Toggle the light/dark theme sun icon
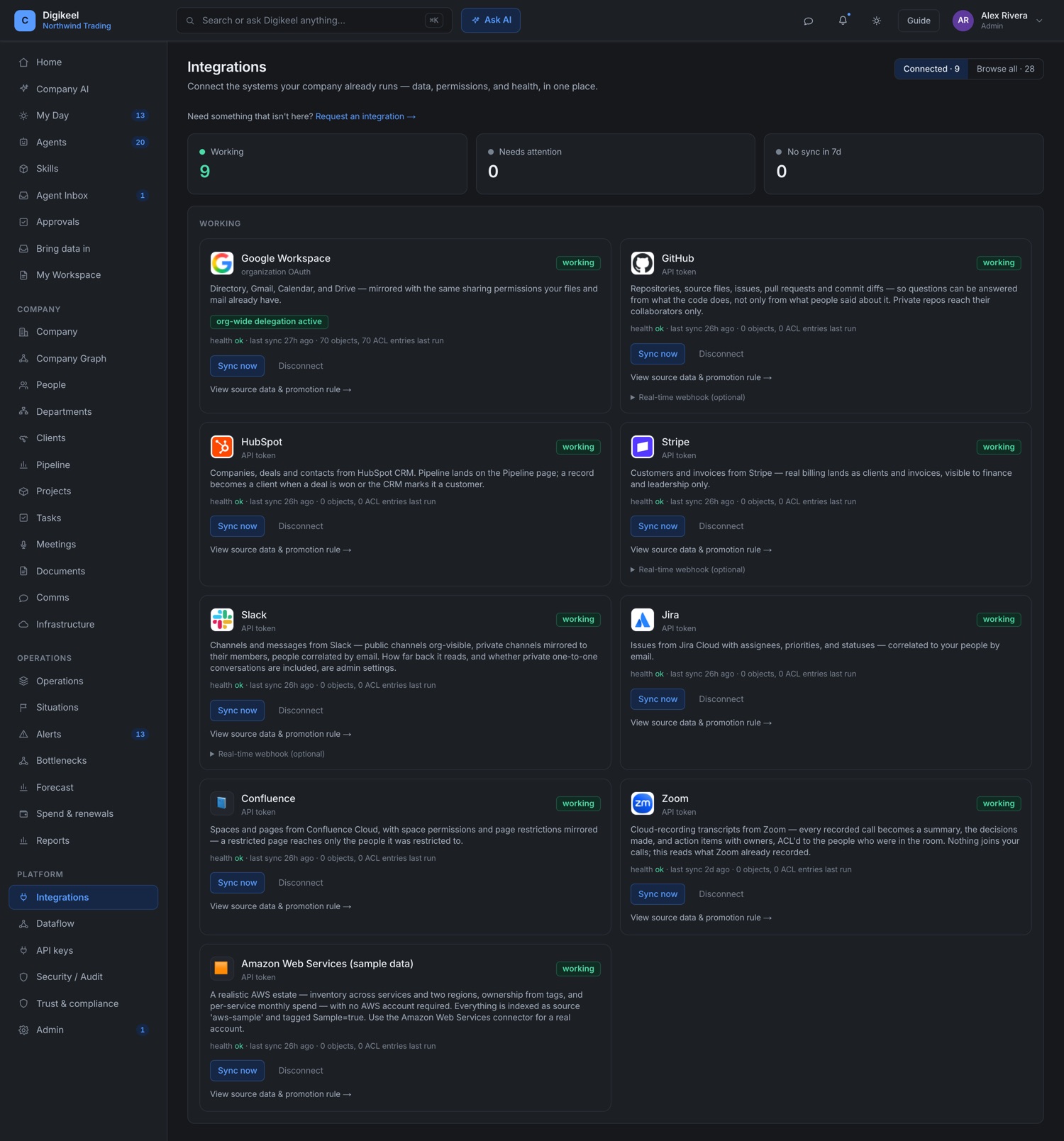The width and height of the screenshot is (1064, 1141). tap(877, 21)
